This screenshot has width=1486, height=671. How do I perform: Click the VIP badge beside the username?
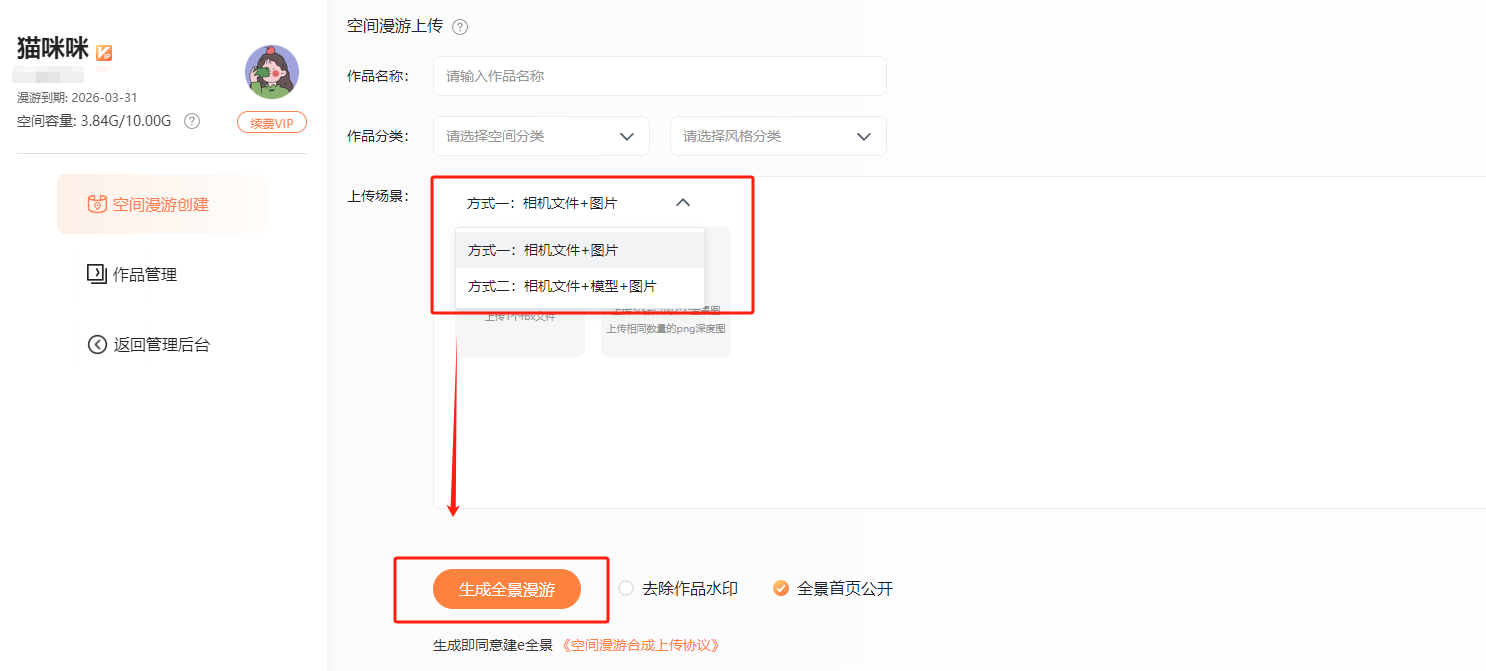104,53
